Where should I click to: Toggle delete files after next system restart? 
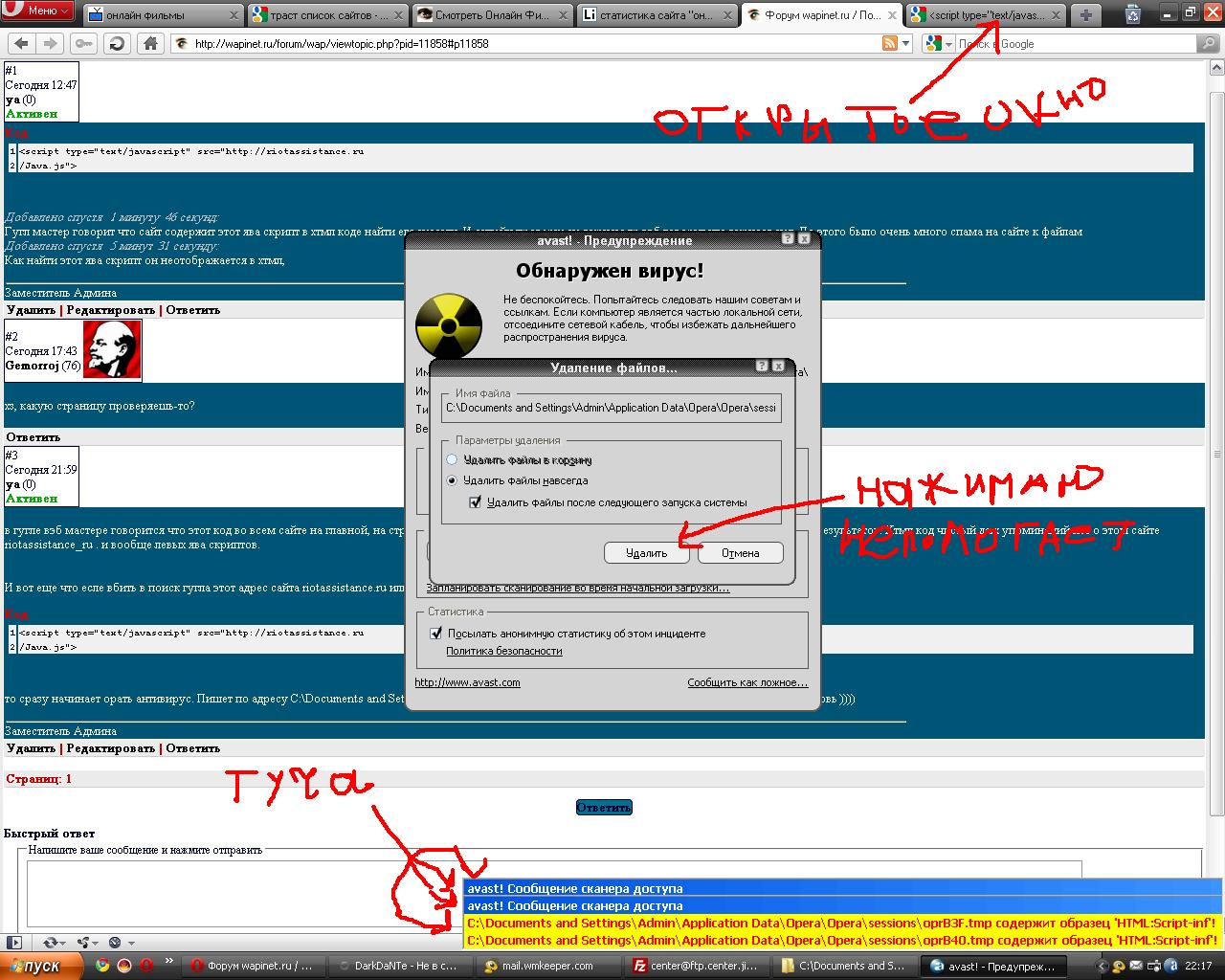[x=475, y=502]
